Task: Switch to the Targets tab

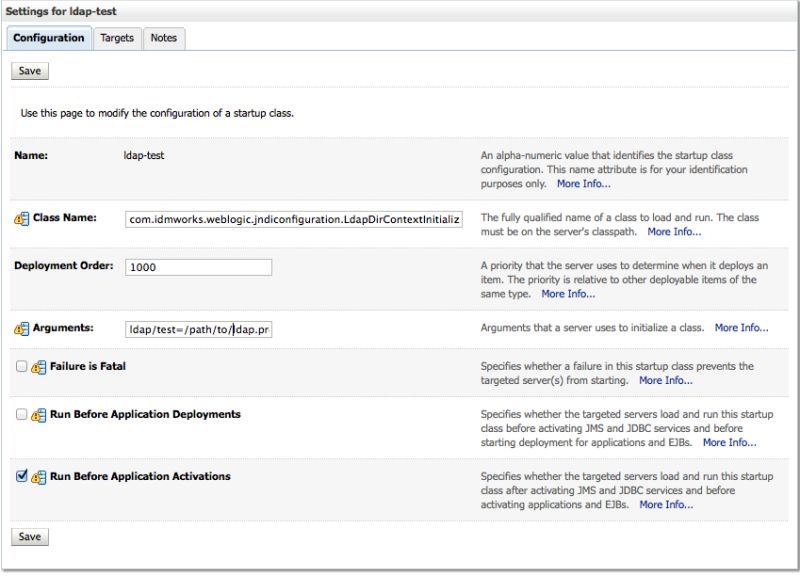Action: pyautogui.click(x=118, y=38)
